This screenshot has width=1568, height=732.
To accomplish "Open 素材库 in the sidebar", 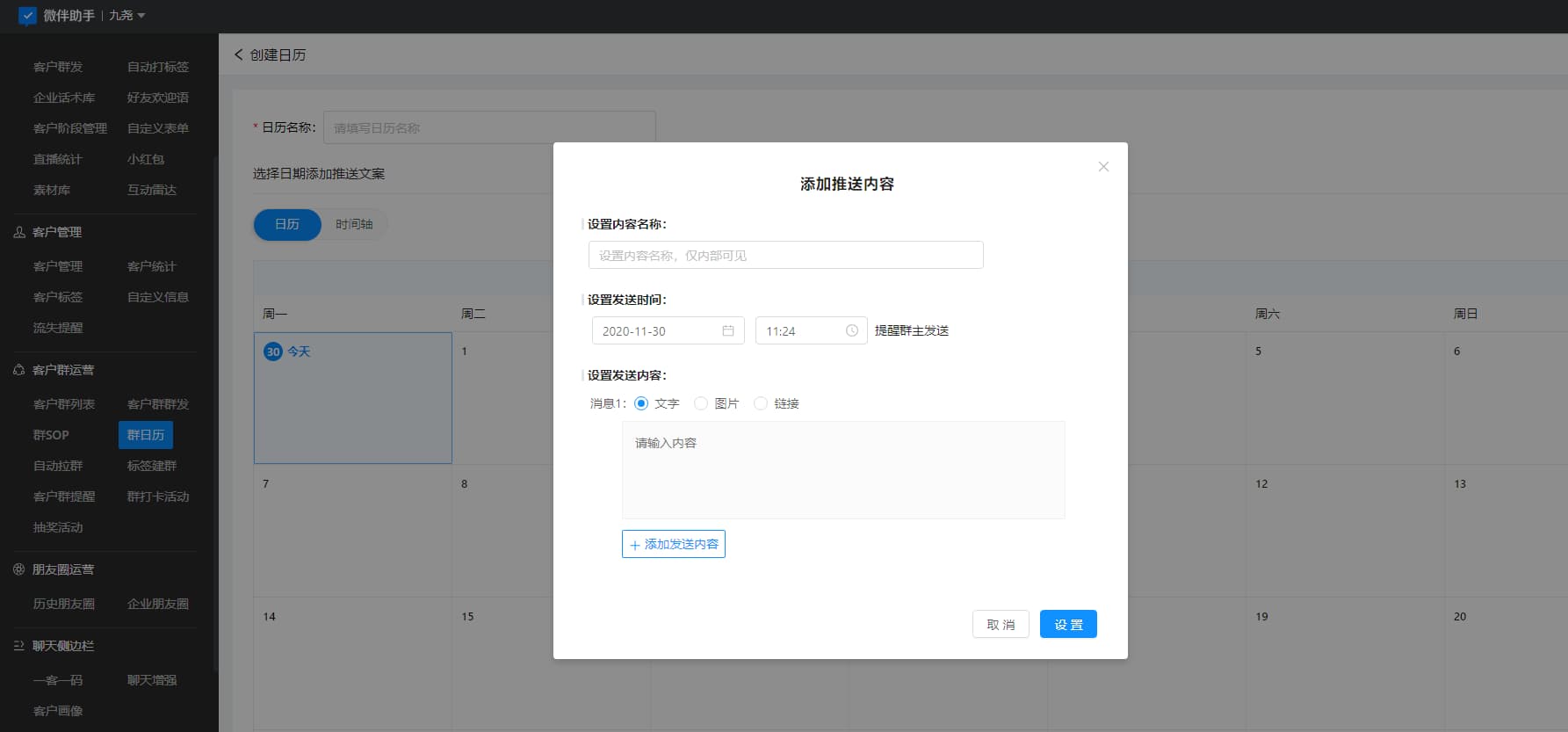I will click(x=52, y=190).
